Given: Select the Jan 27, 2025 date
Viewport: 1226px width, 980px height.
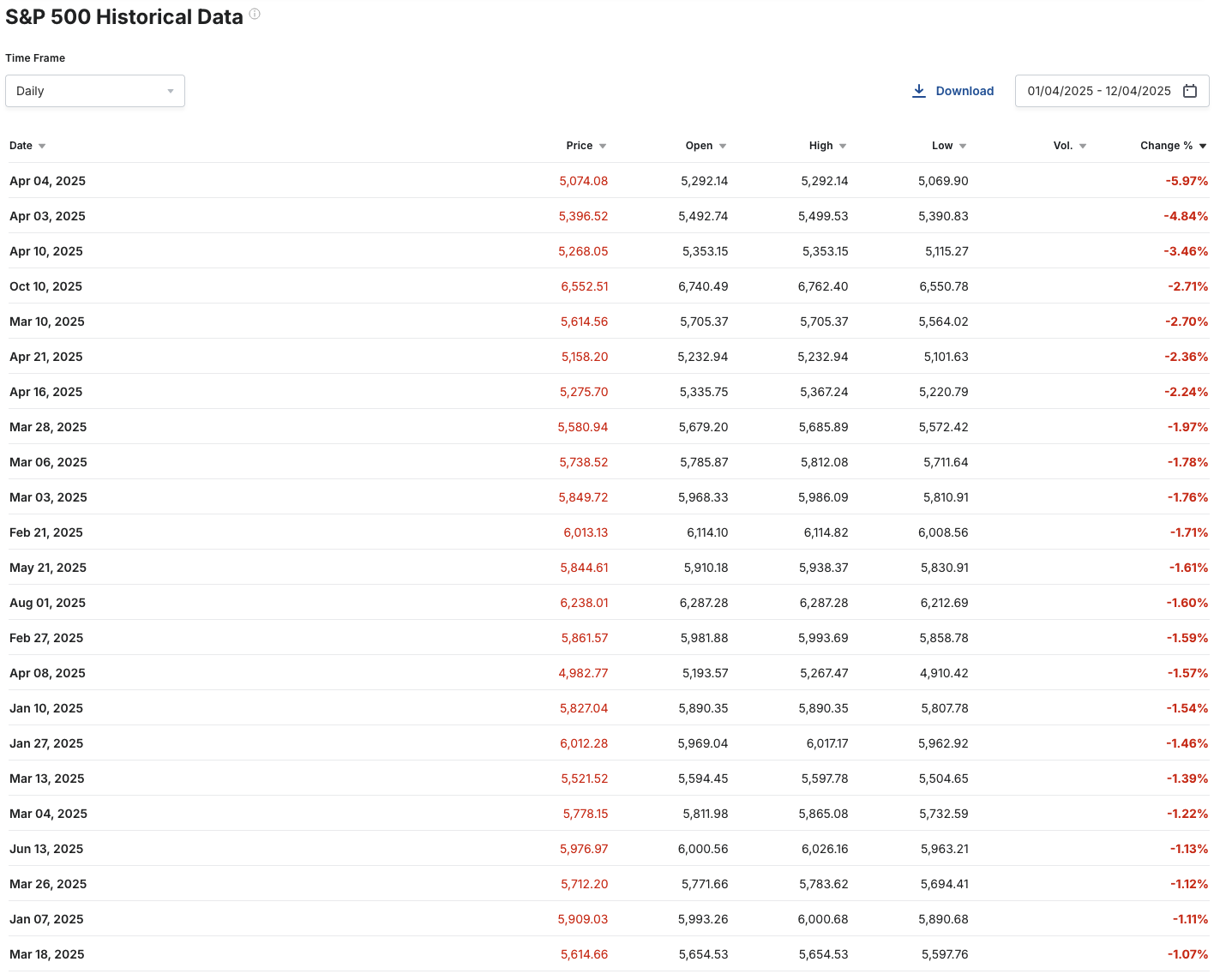Looking at the screenshot, I should [x=46, y=743].
